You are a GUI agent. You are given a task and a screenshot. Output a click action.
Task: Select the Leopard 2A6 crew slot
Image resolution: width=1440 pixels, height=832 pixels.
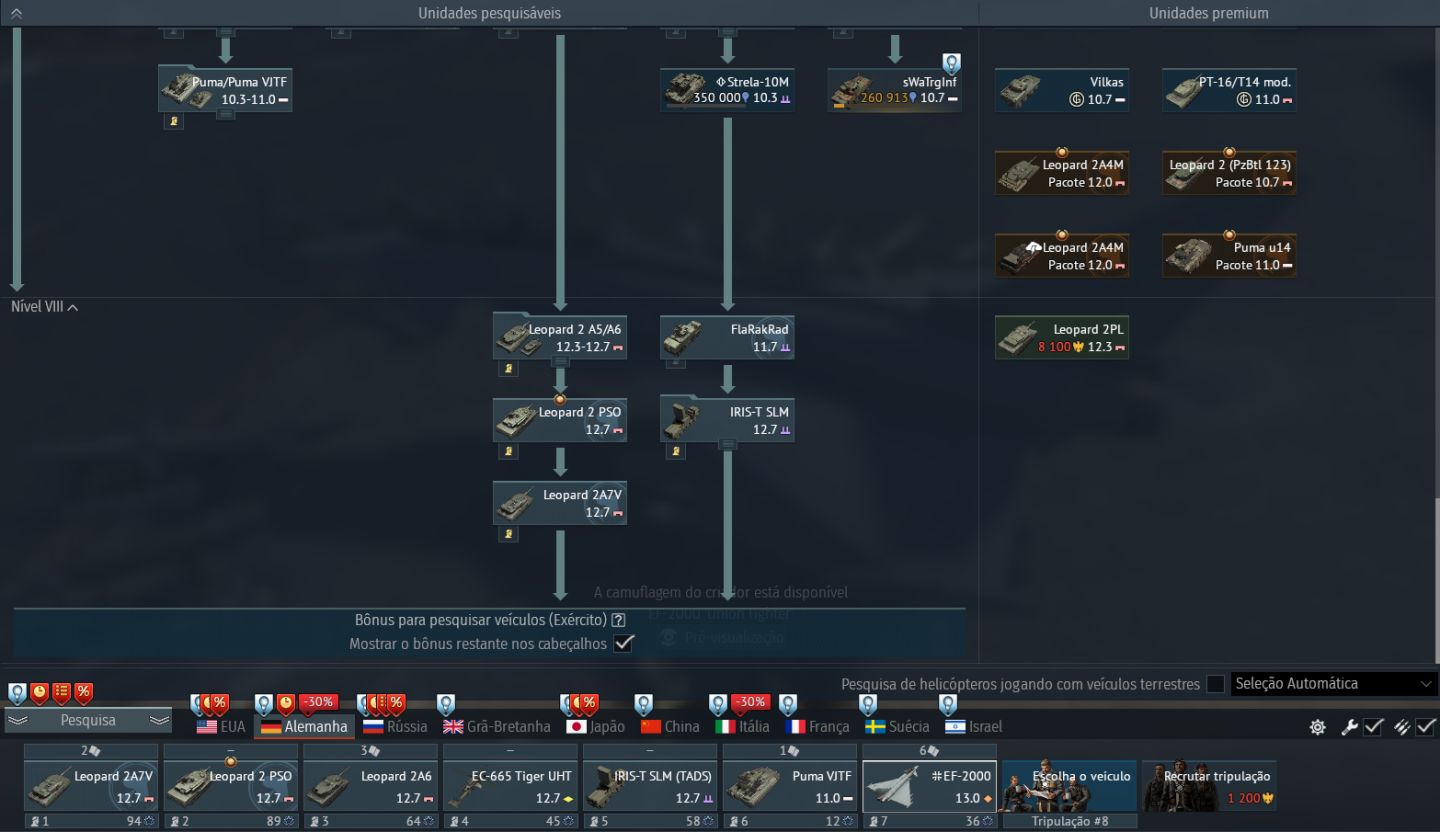(370, 786)
